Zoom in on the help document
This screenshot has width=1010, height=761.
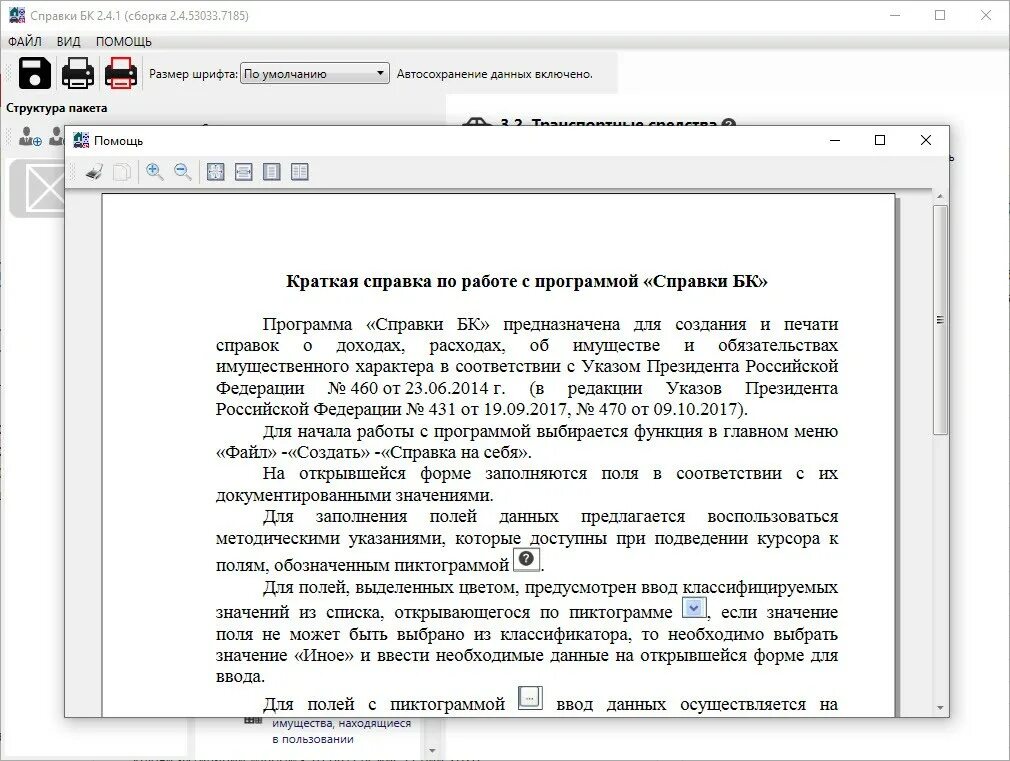[x=155, y=171]
